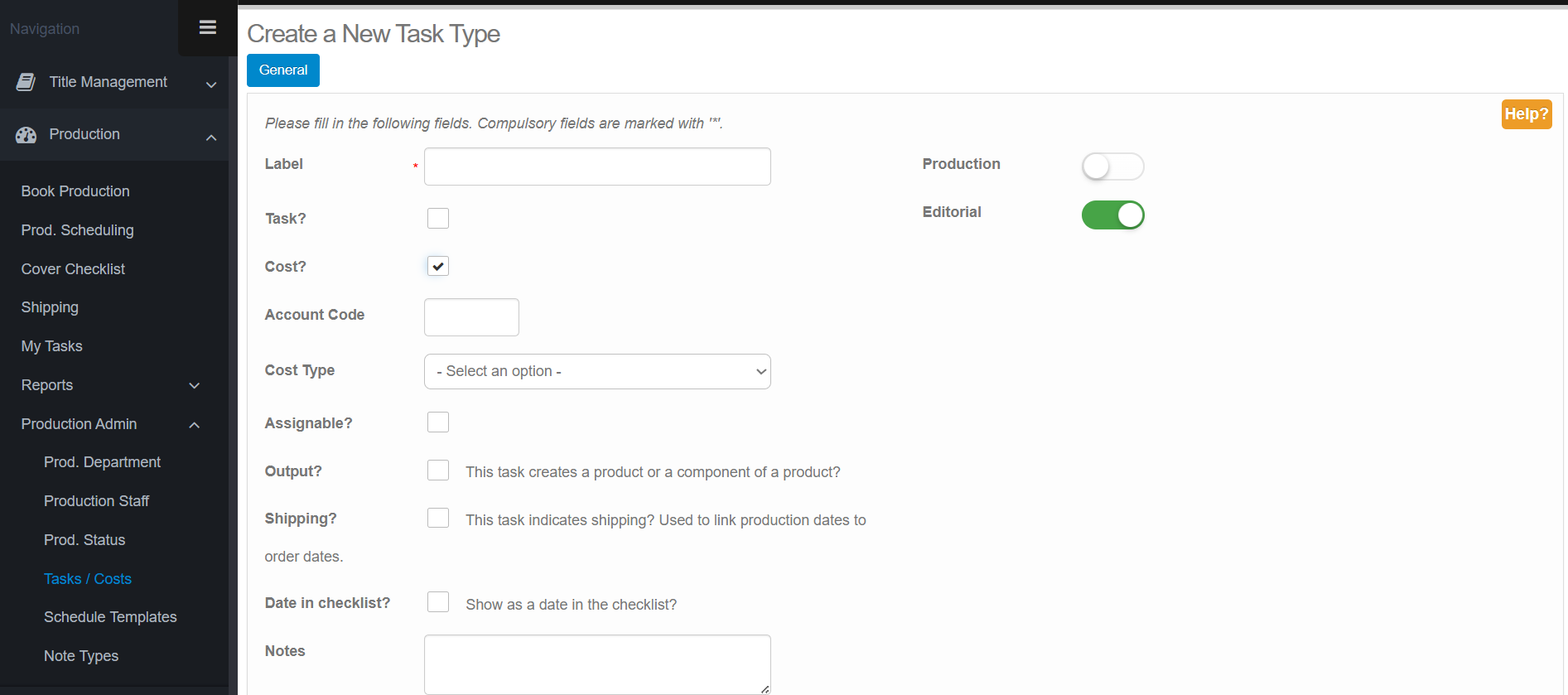Check the Task? checkbox
Viewport: 1568px width, 695px height.
coord(438,219)
